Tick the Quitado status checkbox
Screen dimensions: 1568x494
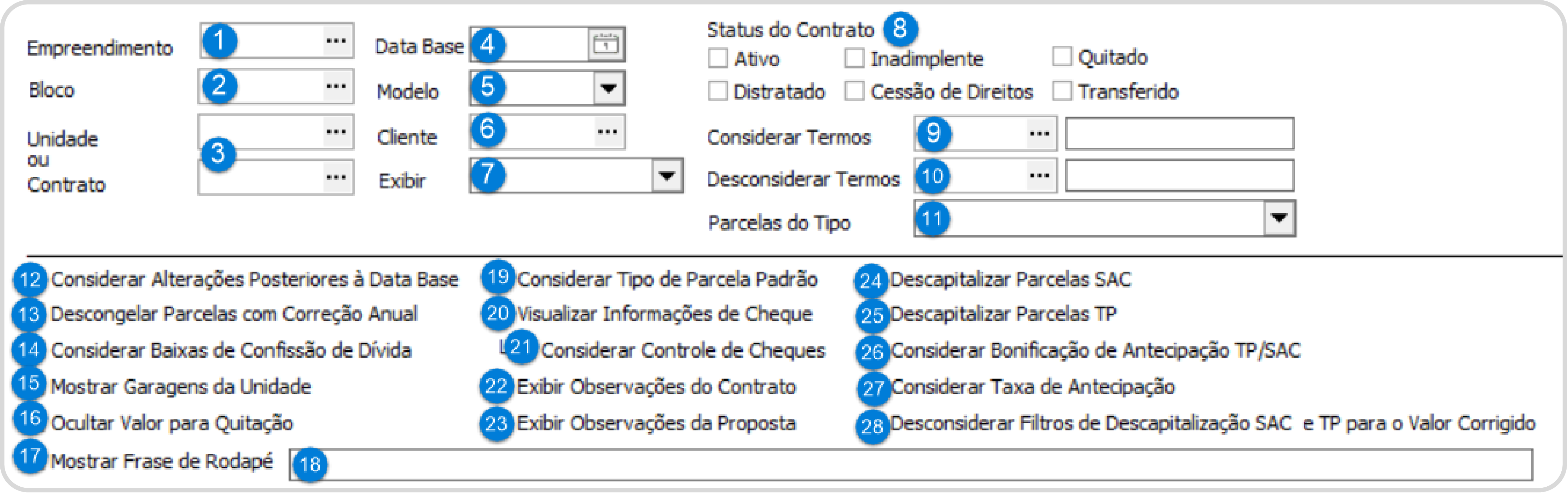click(1061, 57)
